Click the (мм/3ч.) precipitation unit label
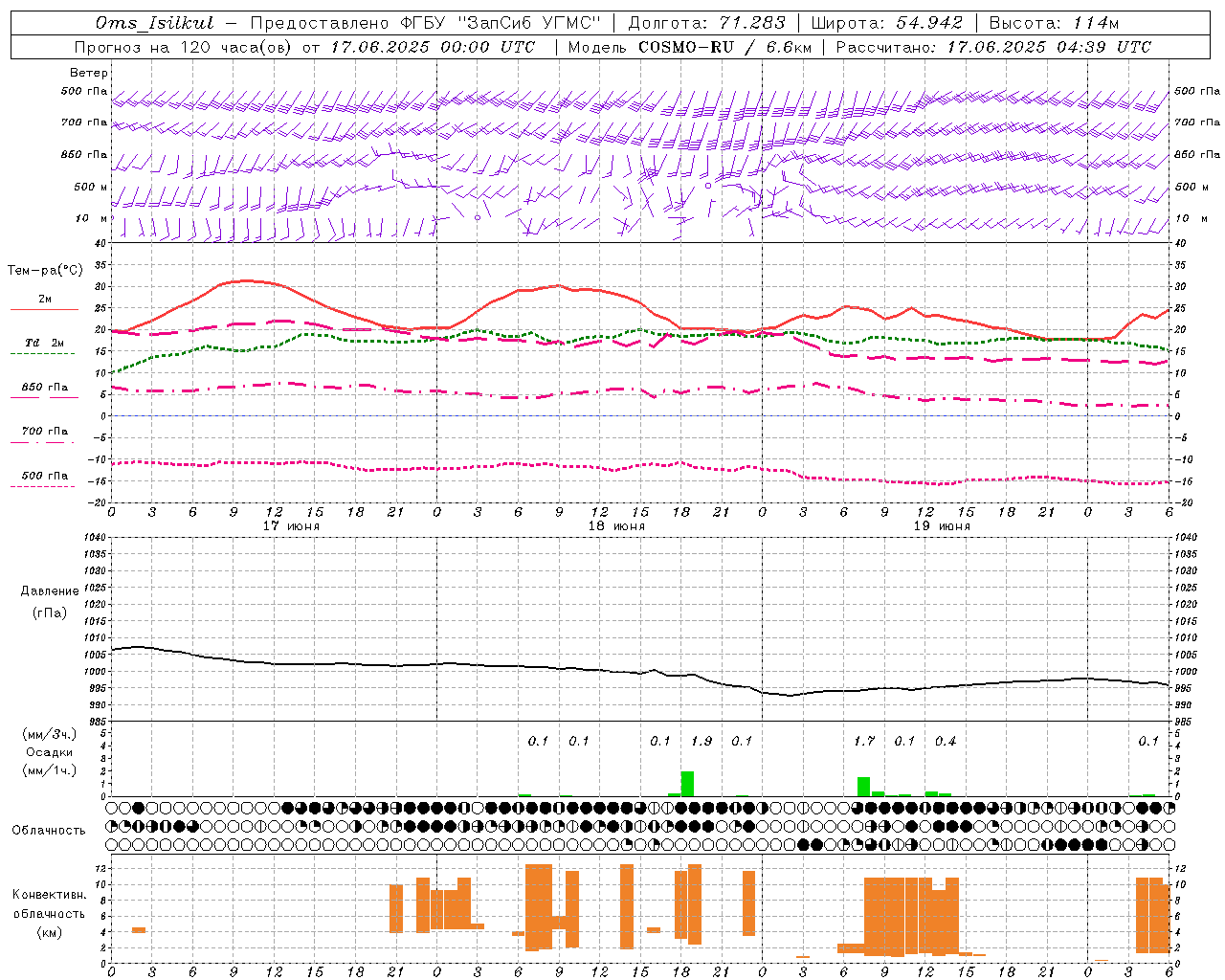The height and width of the screenshot is (980, 1225). click(49, 735)
